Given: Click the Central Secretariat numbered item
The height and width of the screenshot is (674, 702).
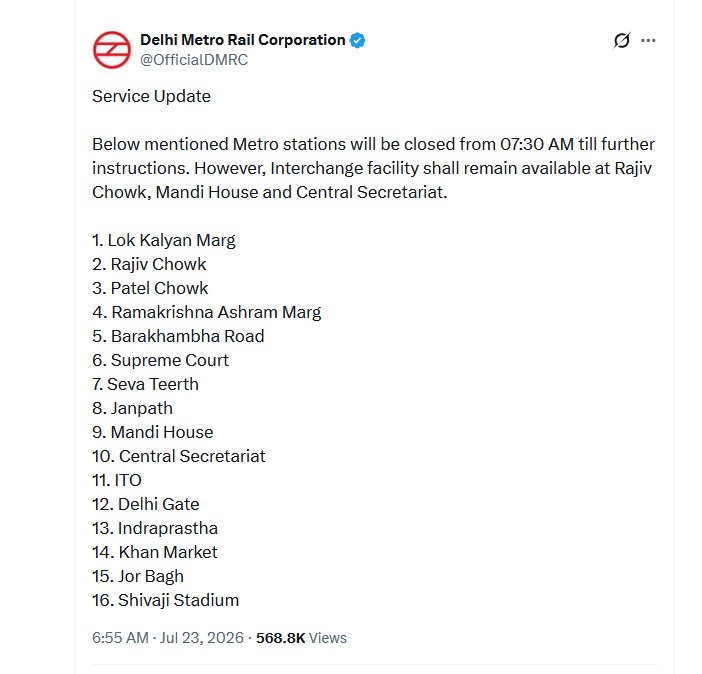Looking at the screenshot, I should (x=179, y=456).
